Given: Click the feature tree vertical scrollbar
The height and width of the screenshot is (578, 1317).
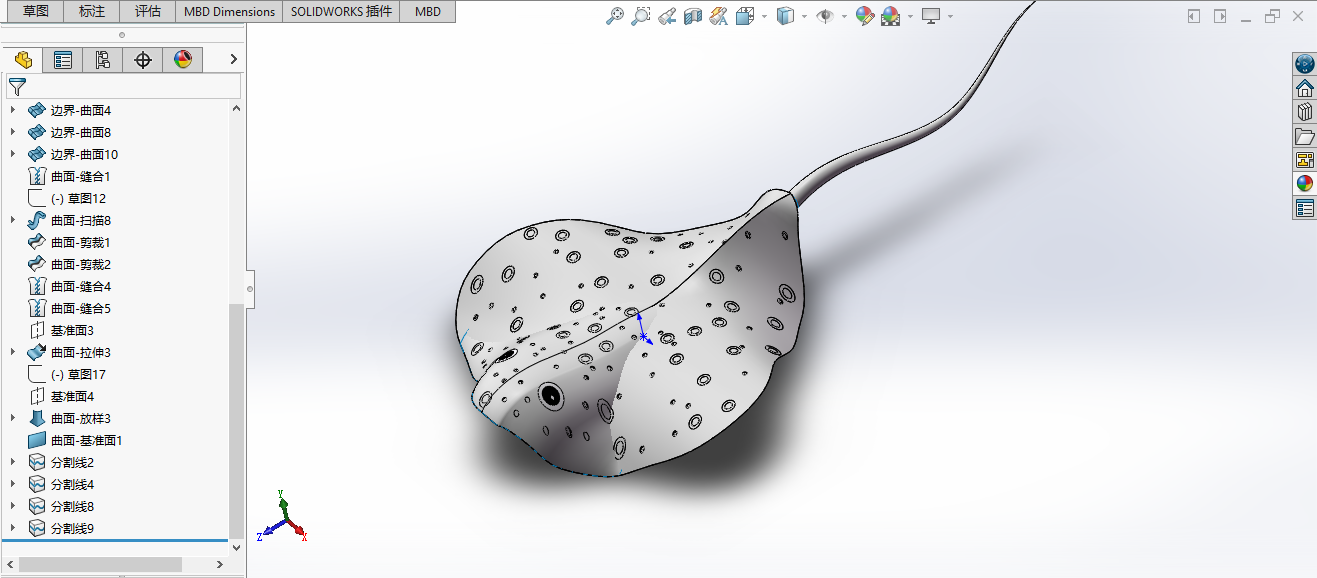Looking at the screenshot, I should [237, 420].
